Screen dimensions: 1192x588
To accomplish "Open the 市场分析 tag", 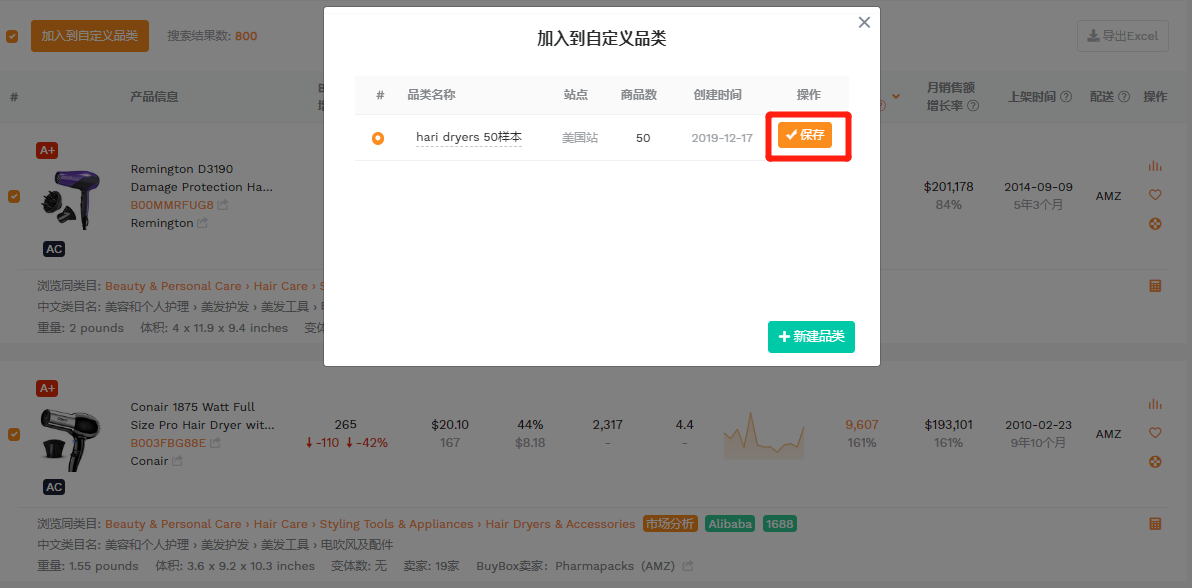I will click(x=670, y=524).
